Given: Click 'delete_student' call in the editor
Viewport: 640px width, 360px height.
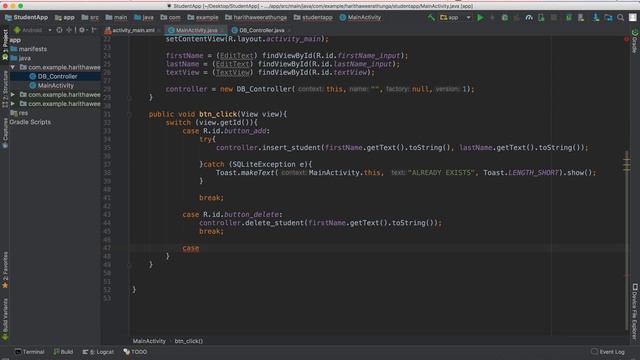Looking at the screenshot, I should pos(275,223).
